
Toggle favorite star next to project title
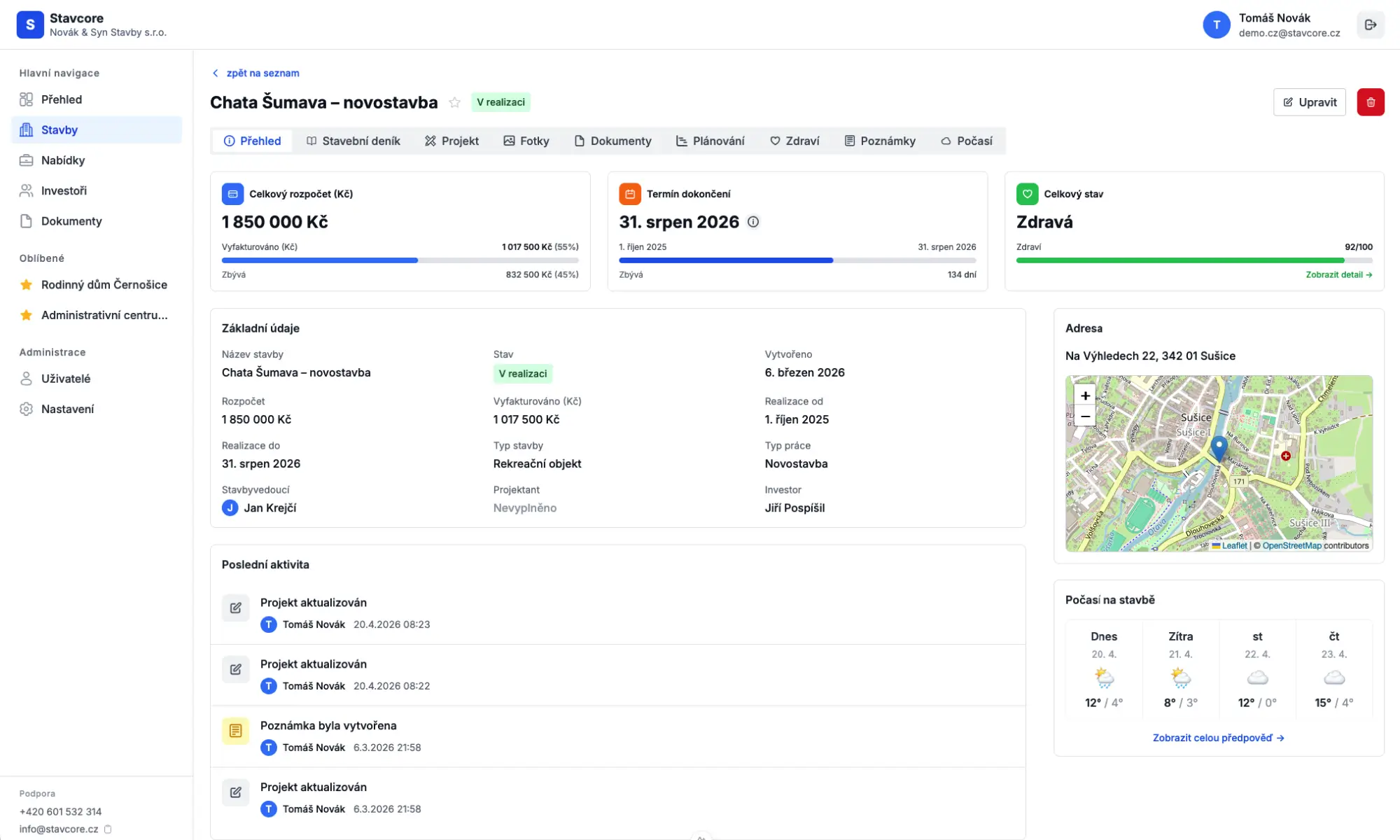454,102
